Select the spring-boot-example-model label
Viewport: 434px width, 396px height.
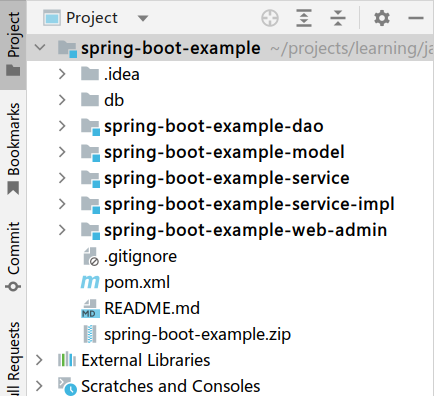coord(224,152)
